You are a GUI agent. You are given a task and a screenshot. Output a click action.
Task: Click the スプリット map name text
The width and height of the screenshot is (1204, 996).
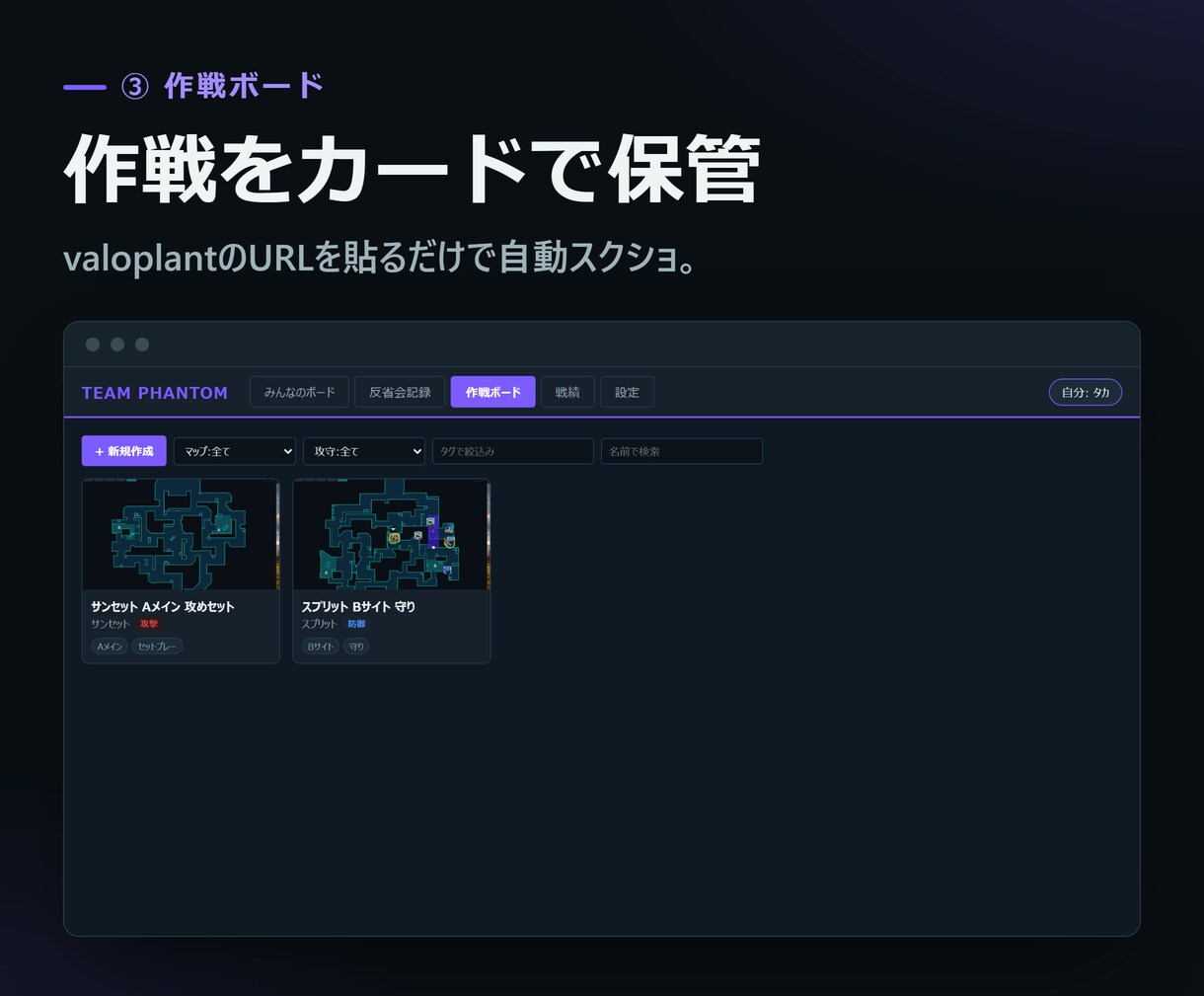tap(320, 624)
